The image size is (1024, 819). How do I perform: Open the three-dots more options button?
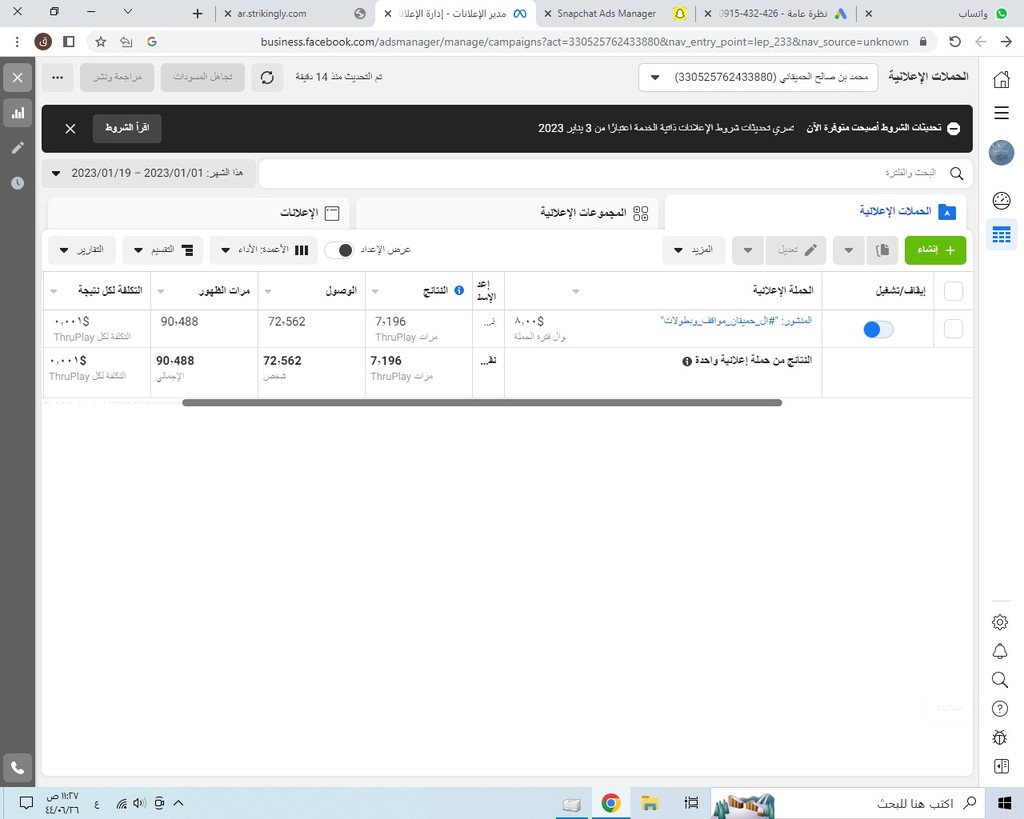(57, 78)
